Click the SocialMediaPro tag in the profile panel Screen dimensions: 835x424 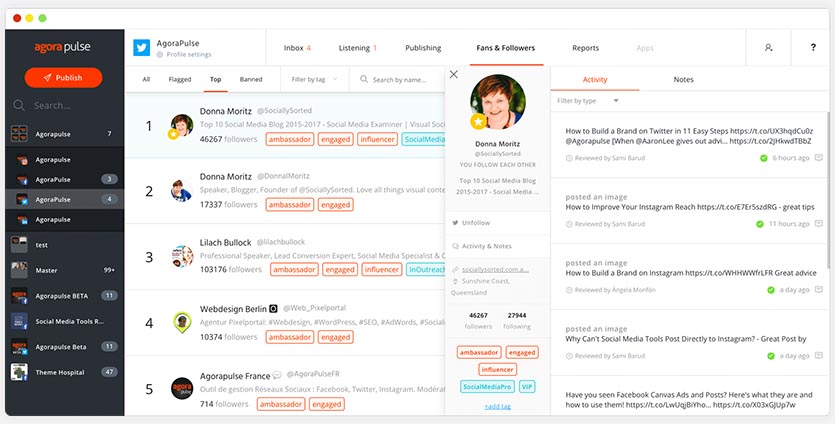click(x=487, y=387)
